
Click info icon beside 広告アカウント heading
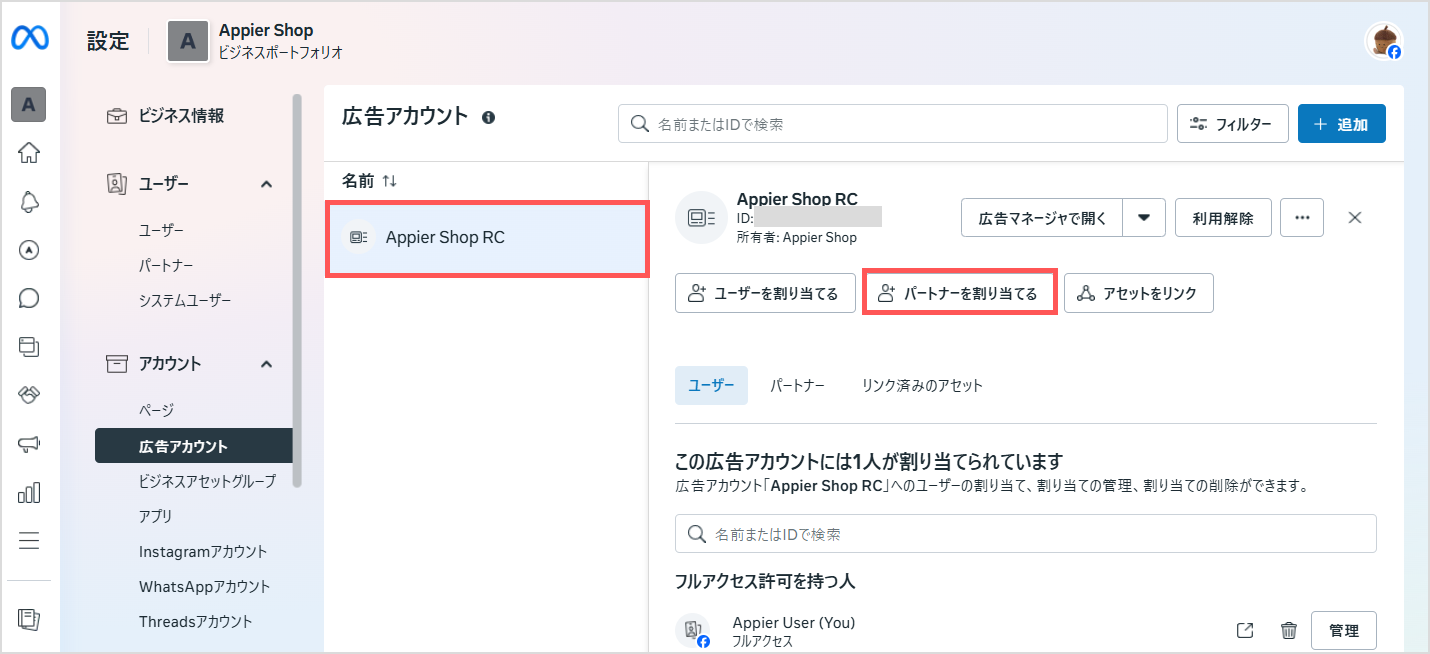tap(488, 117)
